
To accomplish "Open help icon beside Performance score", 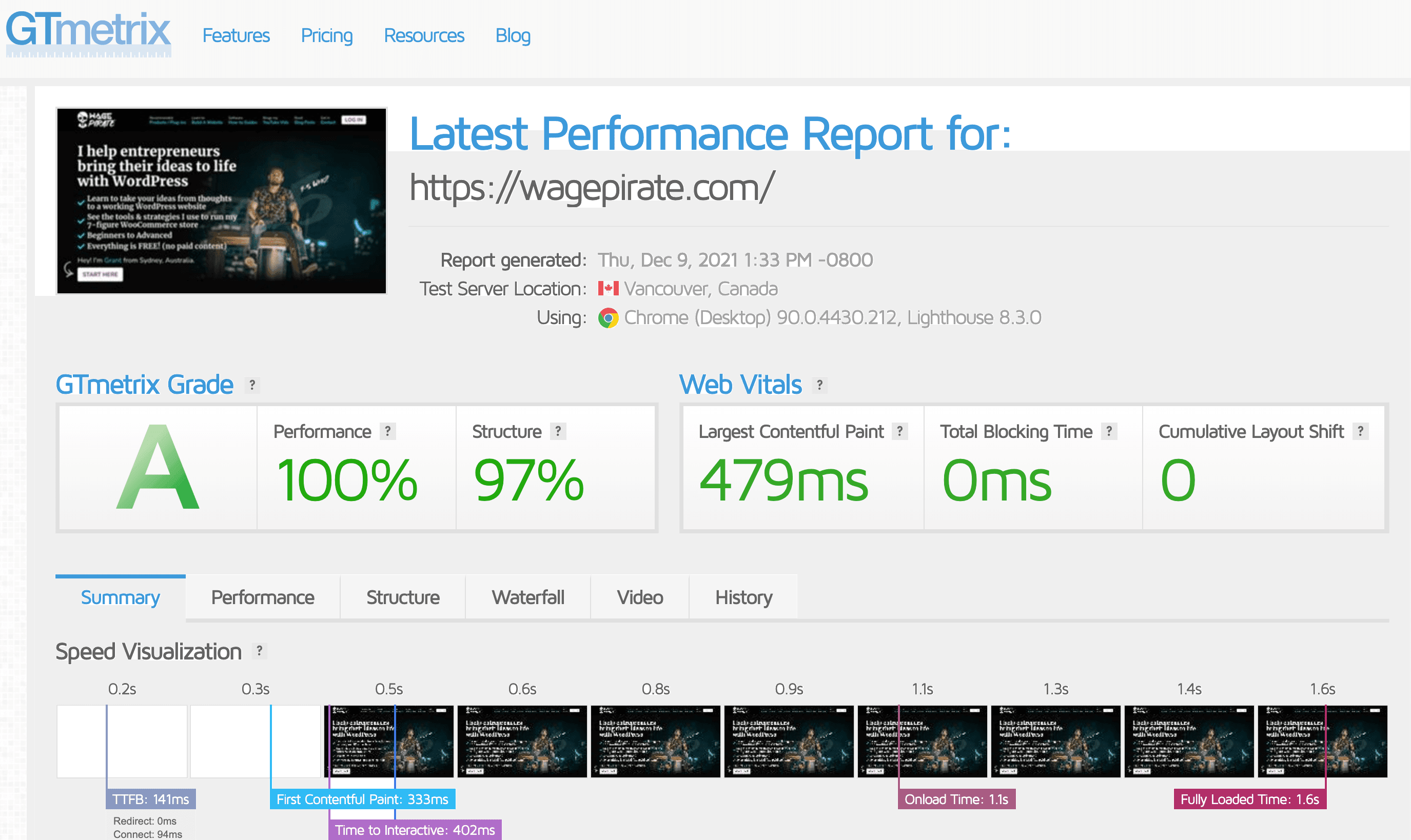I will point(388,431).
